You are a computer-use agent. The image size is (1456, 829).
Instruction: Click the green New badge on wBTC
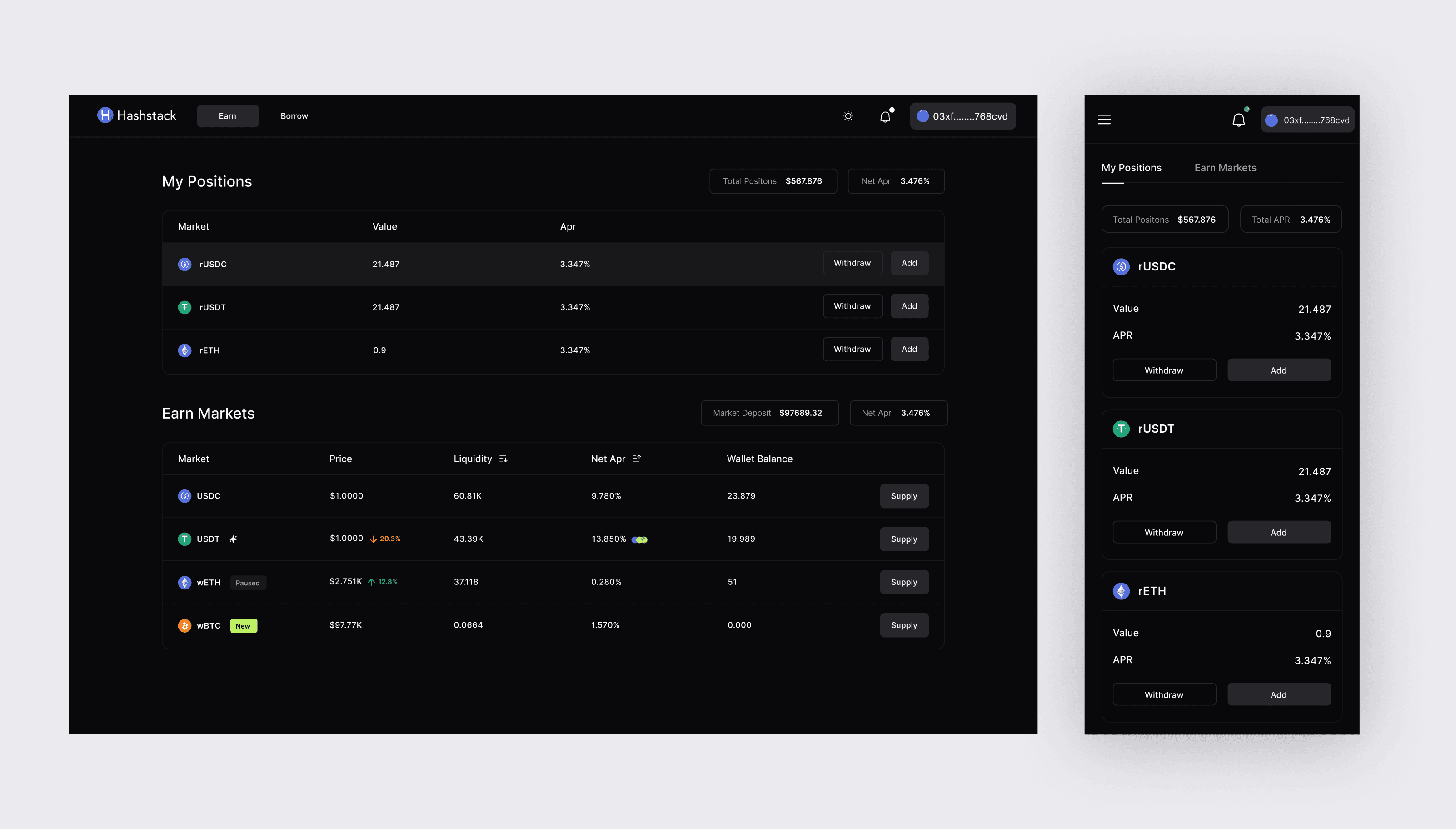243,626
